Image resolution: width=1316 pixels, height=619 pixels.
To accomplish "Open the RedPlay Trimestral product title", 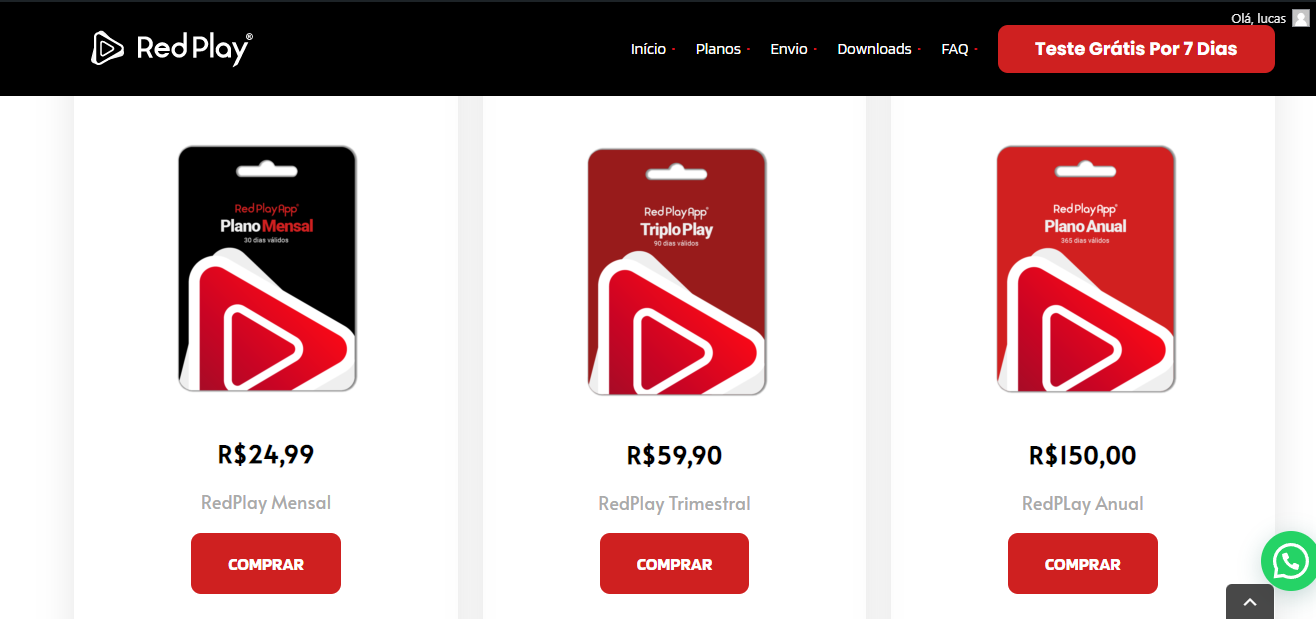I will (x=674, y=503).
